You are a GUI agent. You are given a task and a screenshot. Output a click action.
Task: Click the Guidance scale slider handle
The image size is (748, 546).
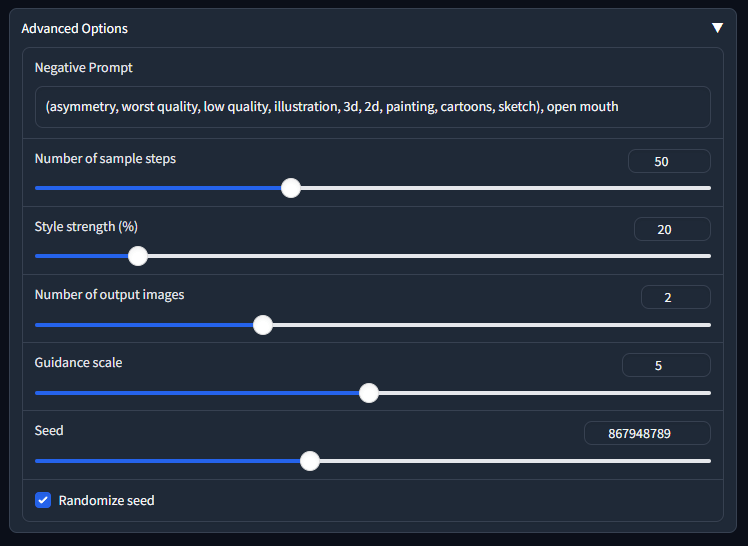tap(369, 393)
